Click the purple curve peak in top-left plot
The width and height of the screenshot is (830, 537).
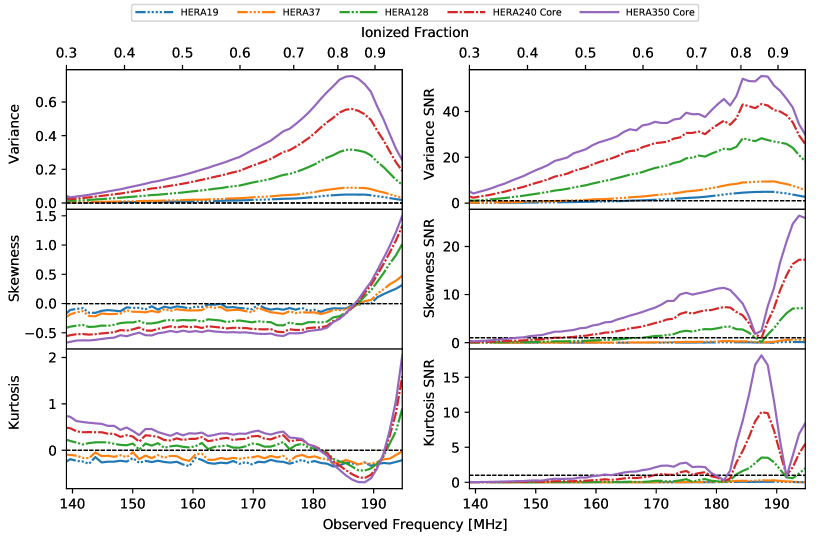coord(350,76)
